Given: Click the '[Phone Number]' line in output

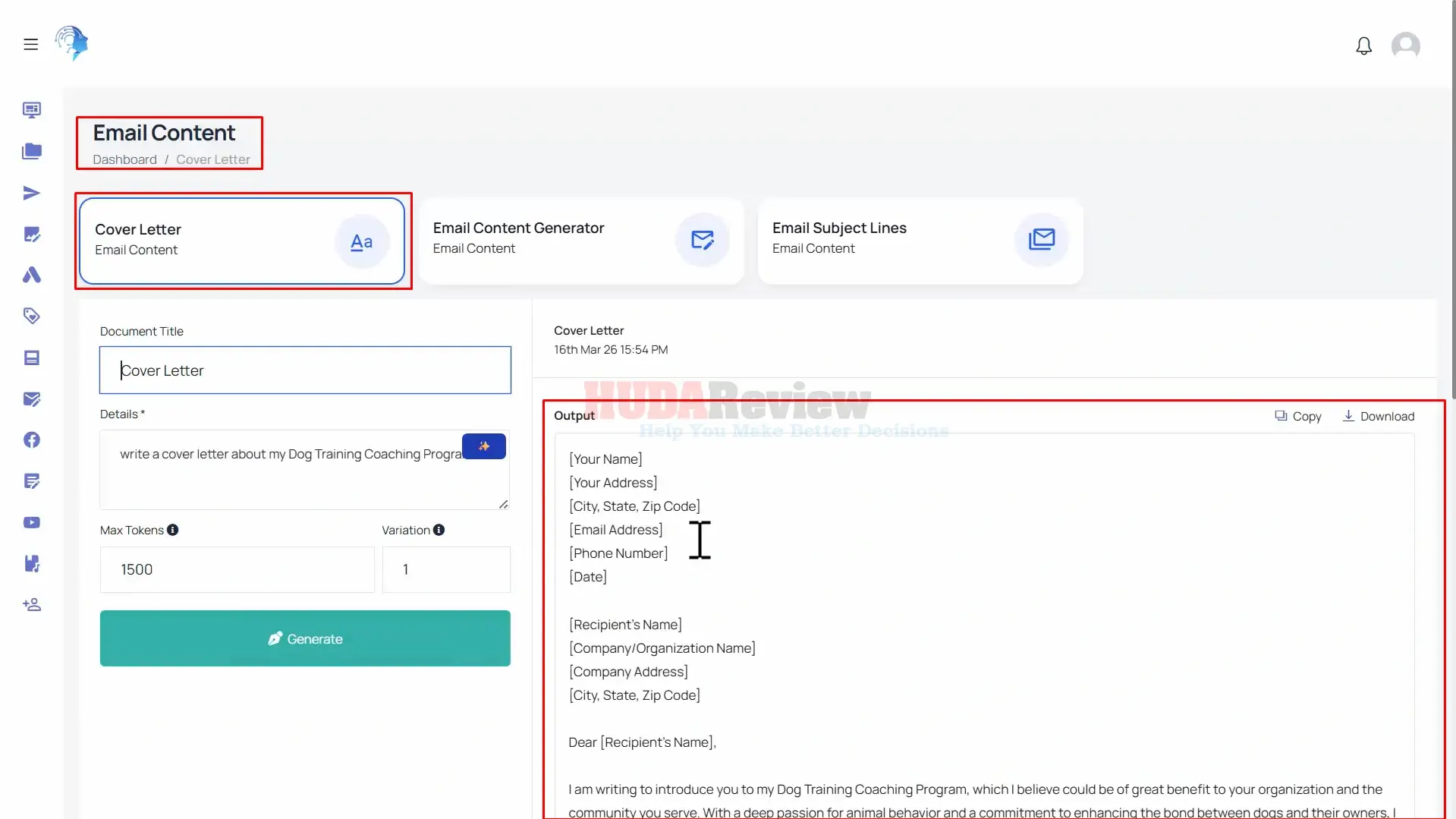Looking at the screenshot, I should coord(618,553).
